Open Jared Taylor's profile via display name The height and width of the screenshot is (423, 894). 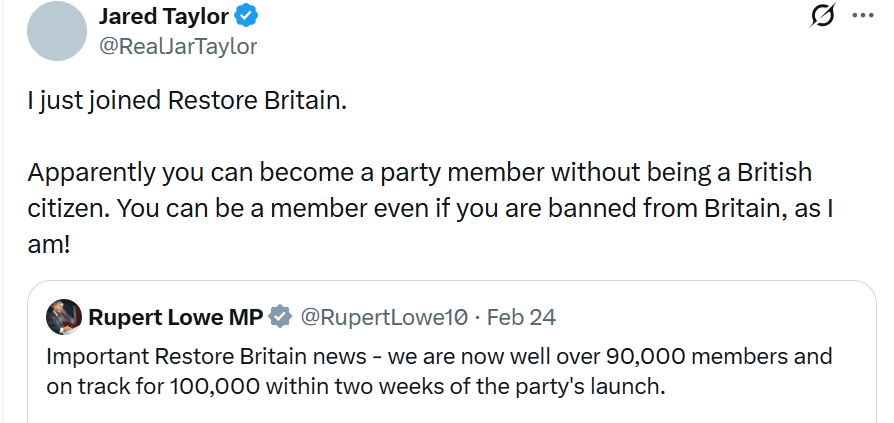click(164, 17)
